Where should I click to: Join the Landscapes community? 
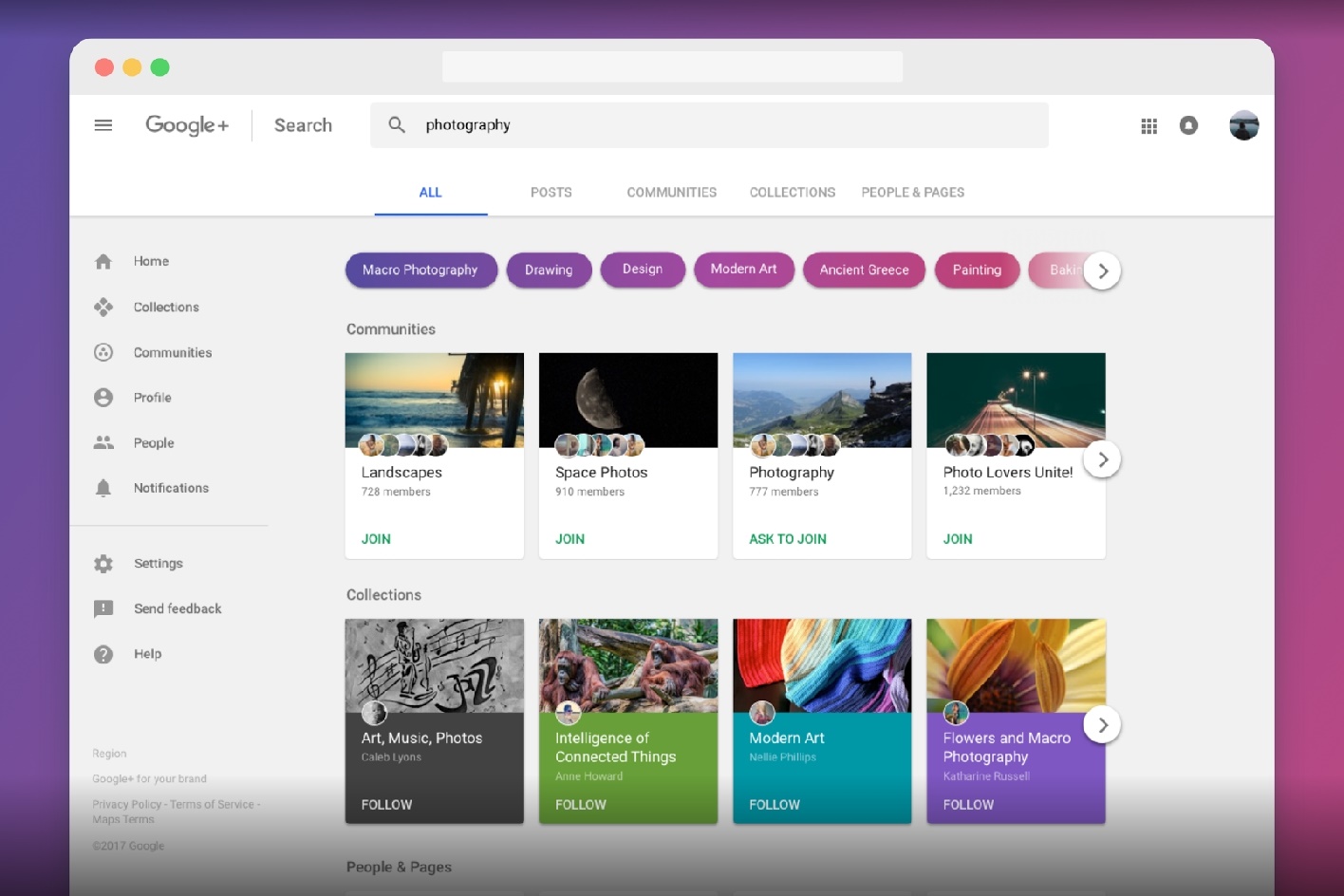[x=376, y=538]
